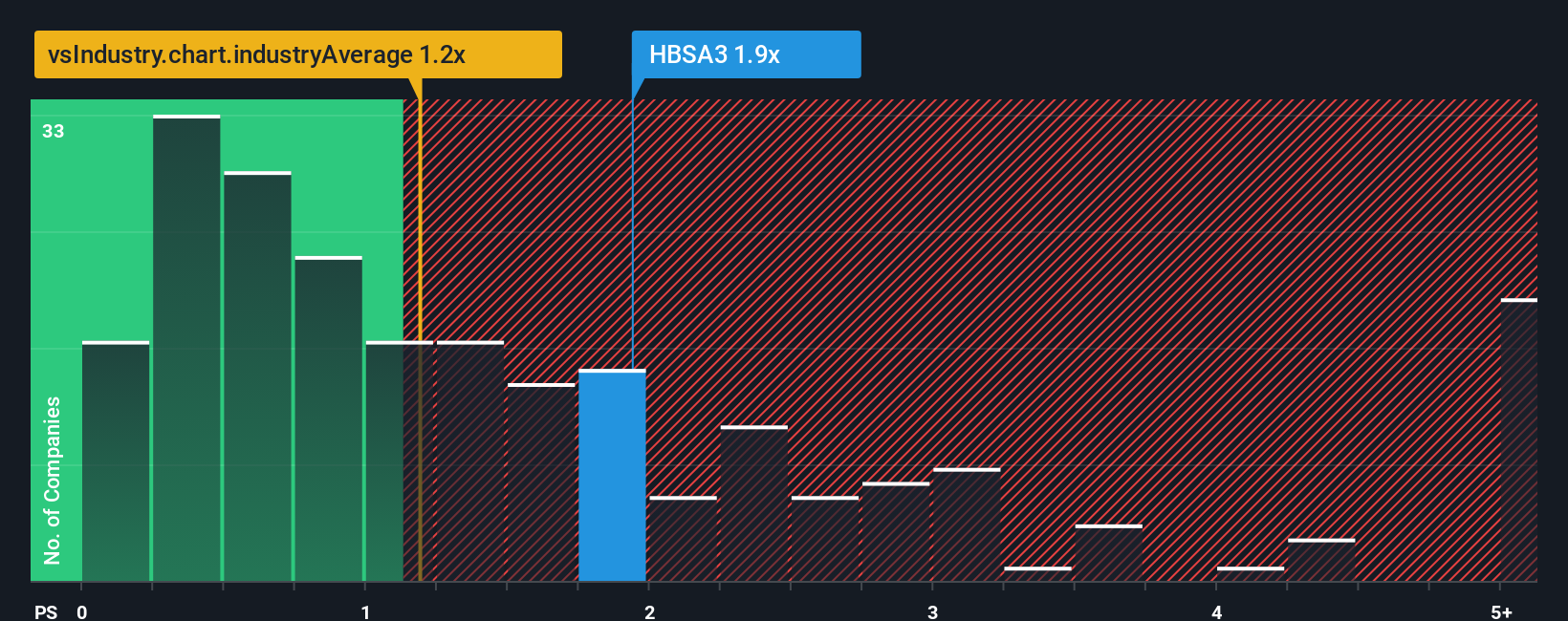The width and height of the screenshot is (1568, 621).
Task: Select the highlighted blue HBSA3 bar
Action: point(612,476)
